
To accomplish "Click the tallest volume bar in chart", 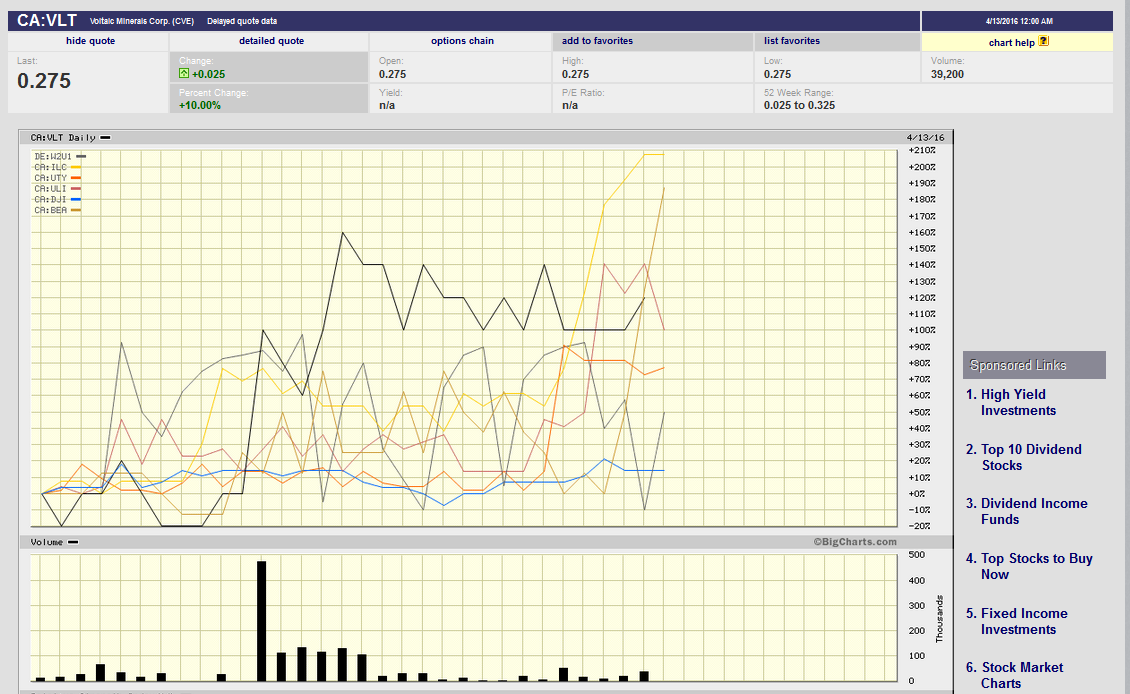I will (x=261, y=620).
